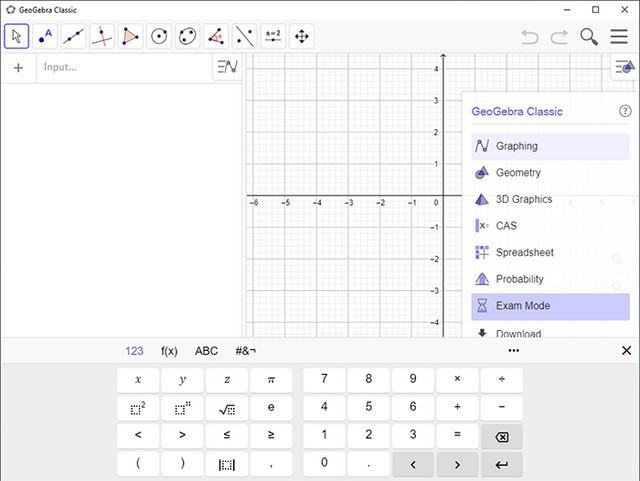This screenshot has height=481, width=640.
Task: Tap the less-than-or-equal key
Action: click(x=227, y=436)
